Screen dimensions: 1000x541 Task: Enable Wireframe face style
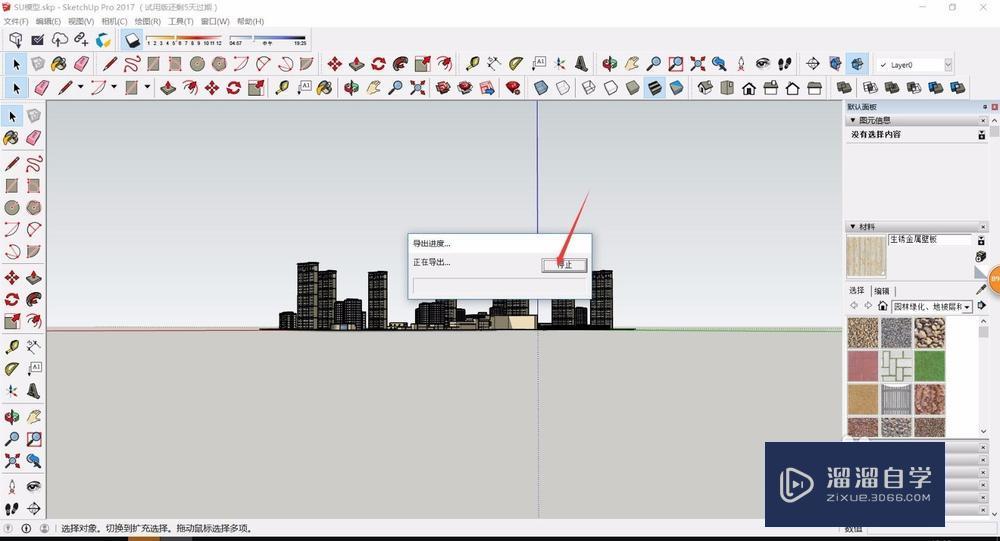tap(589, 87)
